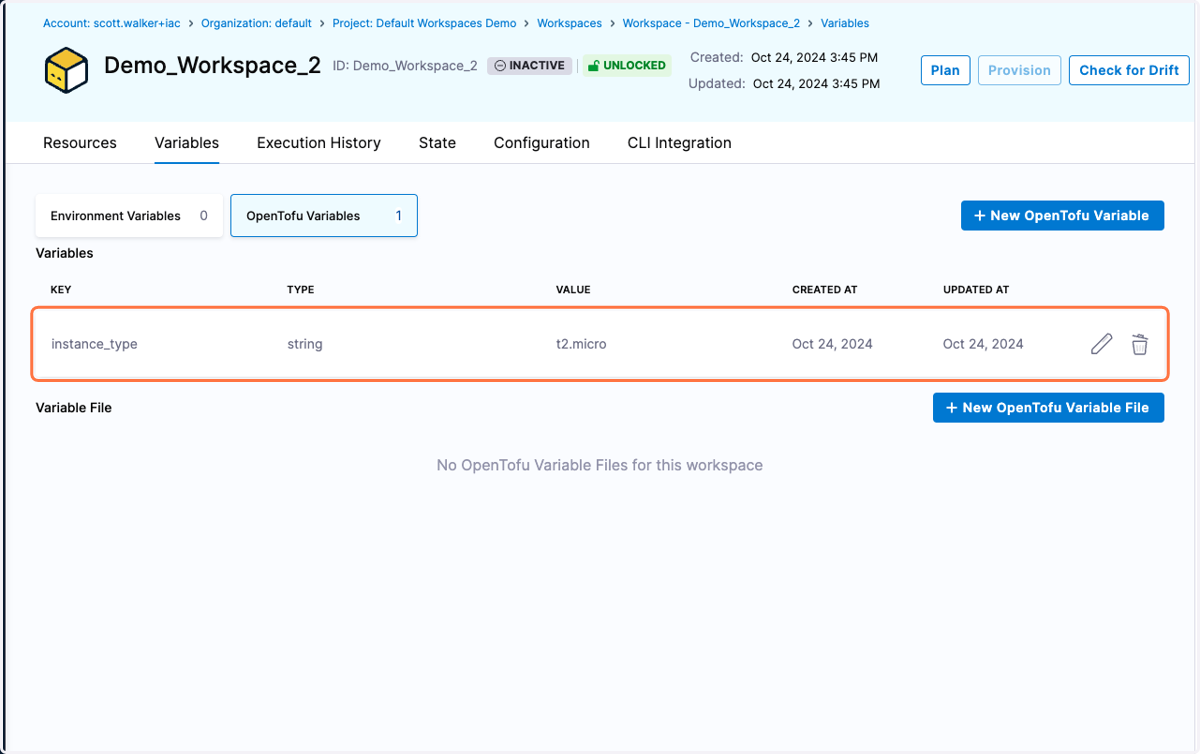1200x754 pixels.
Task: Click the t2.micro value cell
Action: pos(581,344)
